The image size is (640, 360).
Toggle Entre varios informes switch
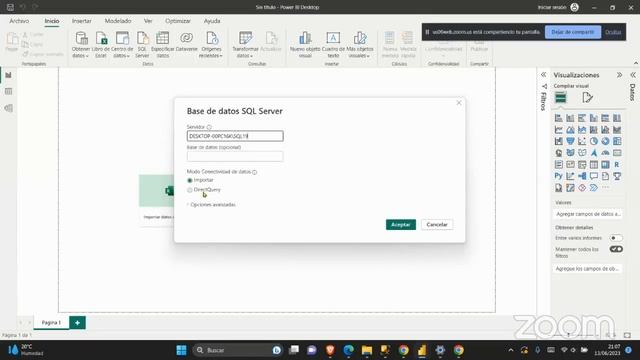pos(616,238)
